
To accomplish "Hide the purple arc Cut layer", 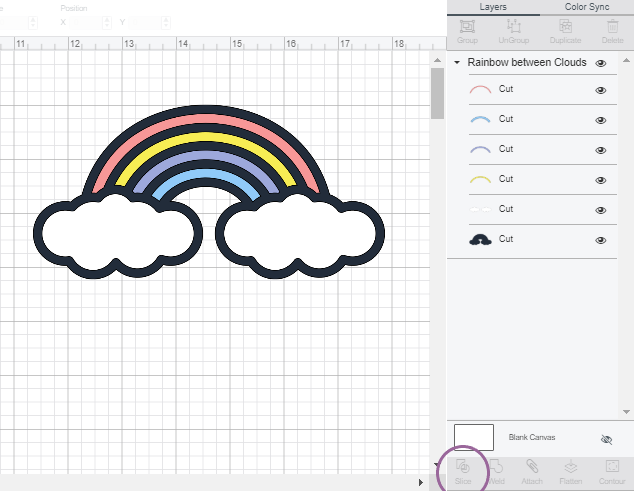I will [x=601, y=150].
